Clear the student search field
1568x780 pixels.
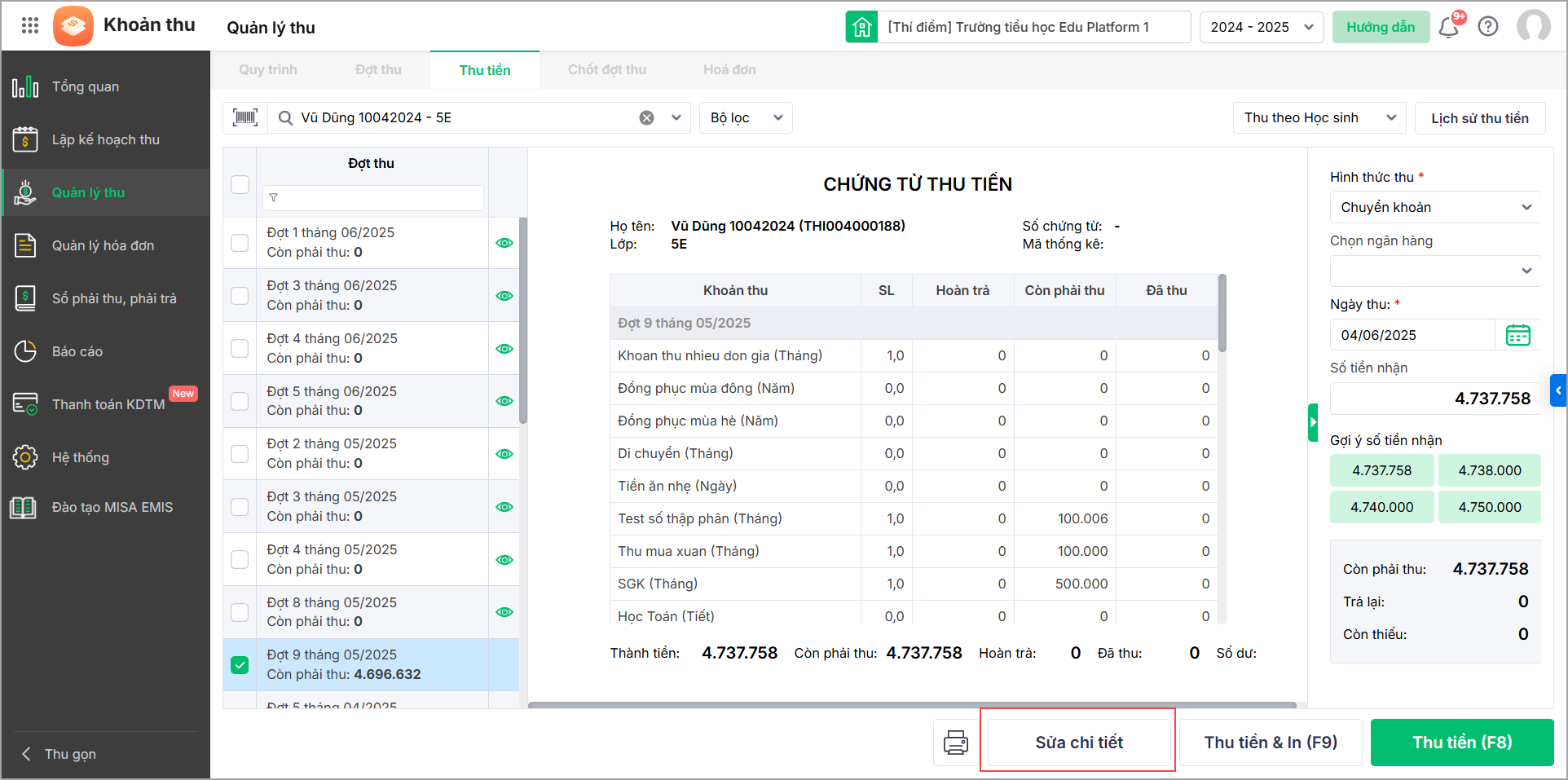[646, 118]
